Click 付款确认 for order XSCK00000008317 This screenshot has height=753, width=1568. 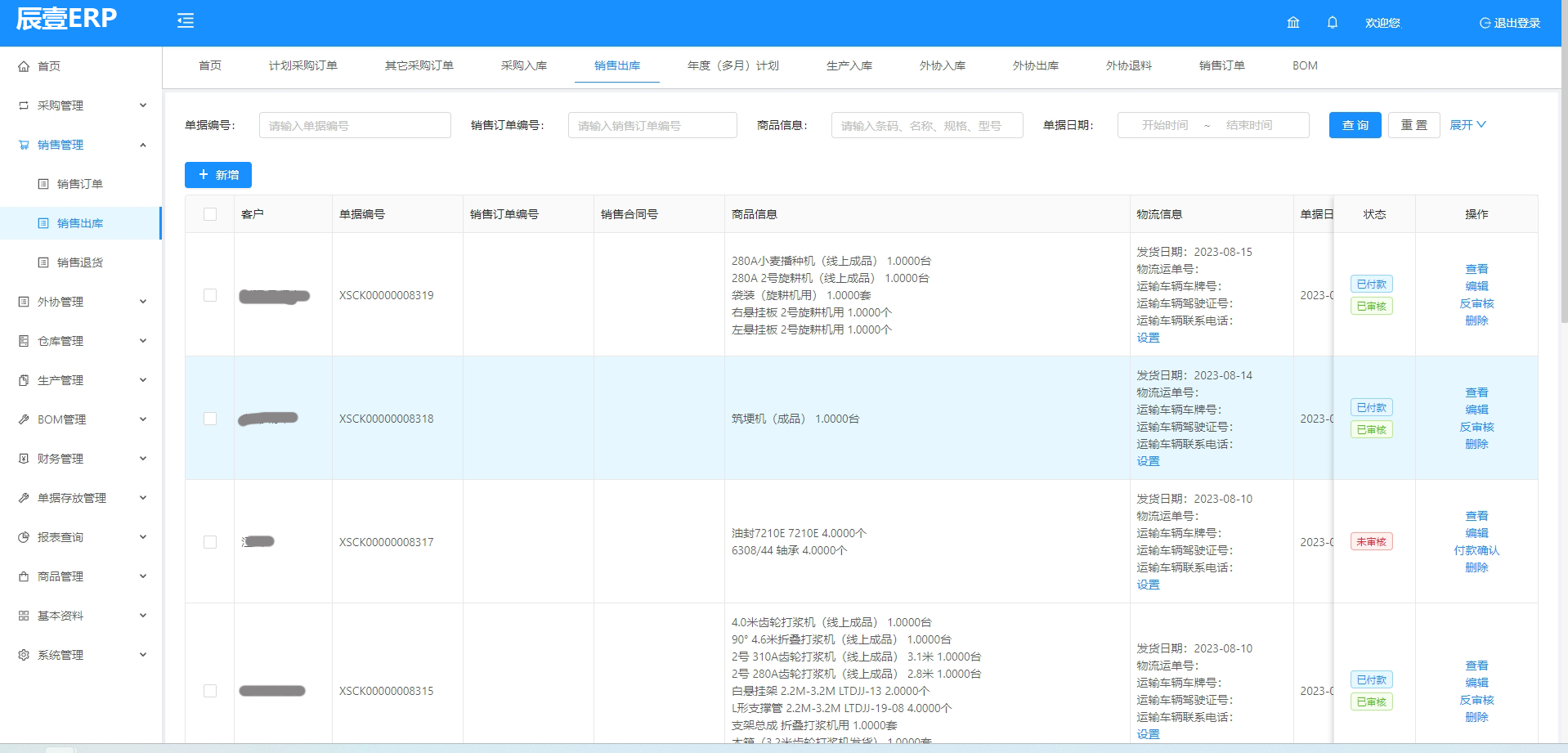(1476, 550)
